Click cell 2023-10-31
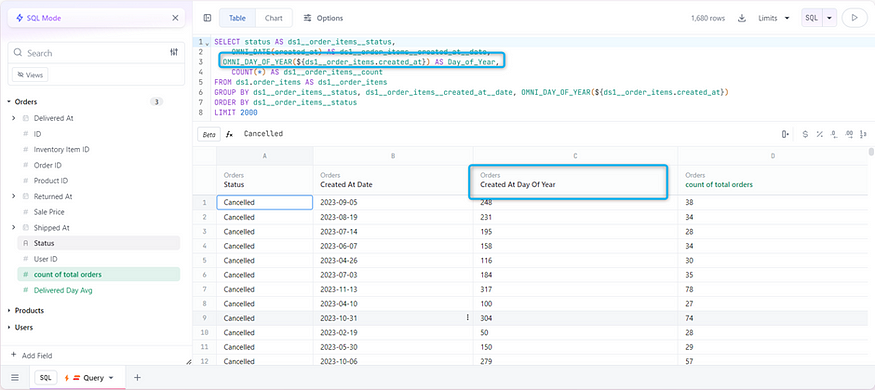The height and width of the screenshot is (390, 875). pos(393,318)
